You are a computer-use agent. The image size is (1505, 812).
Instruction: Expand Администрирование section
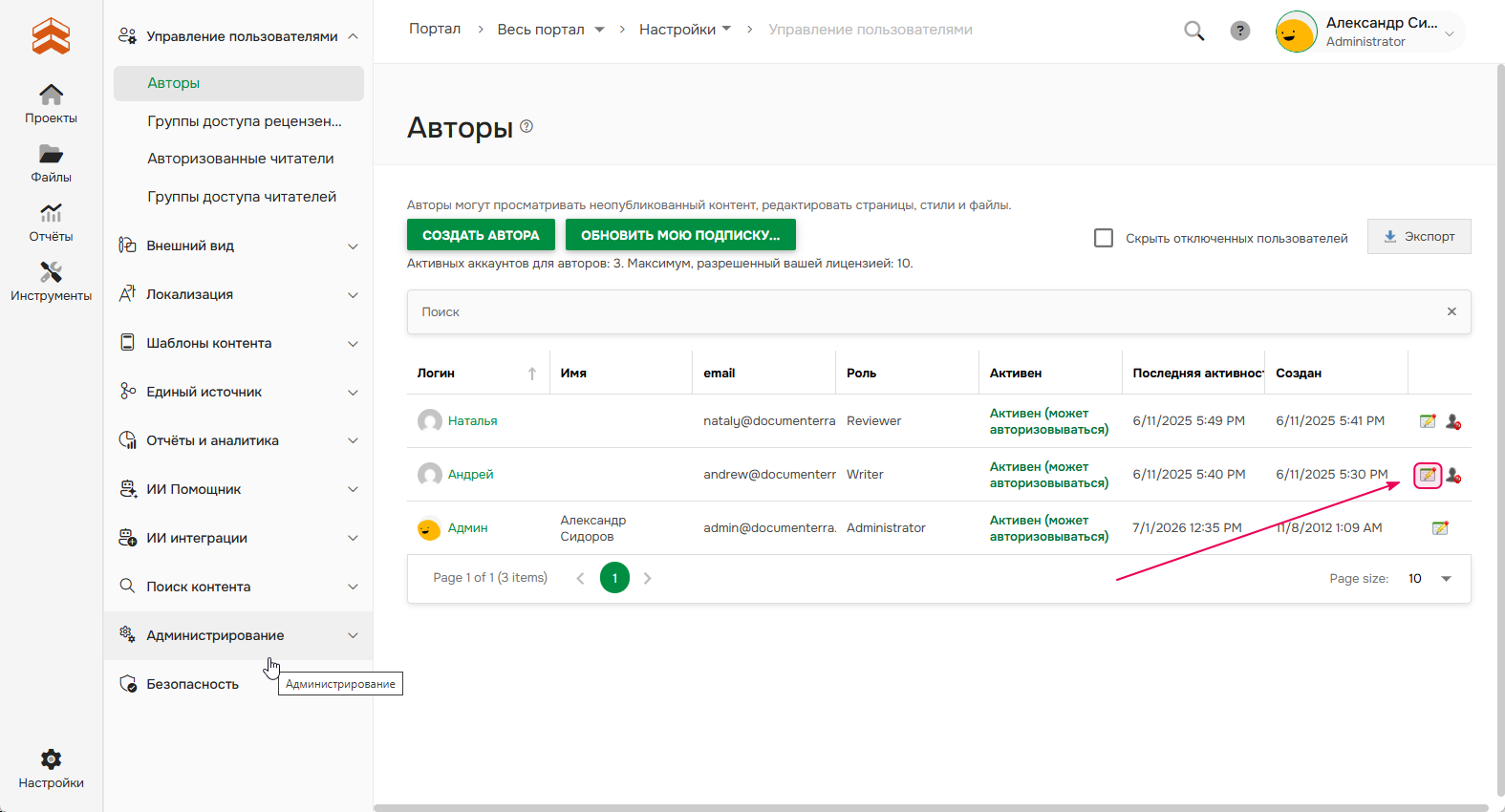(x=353, y=635)
